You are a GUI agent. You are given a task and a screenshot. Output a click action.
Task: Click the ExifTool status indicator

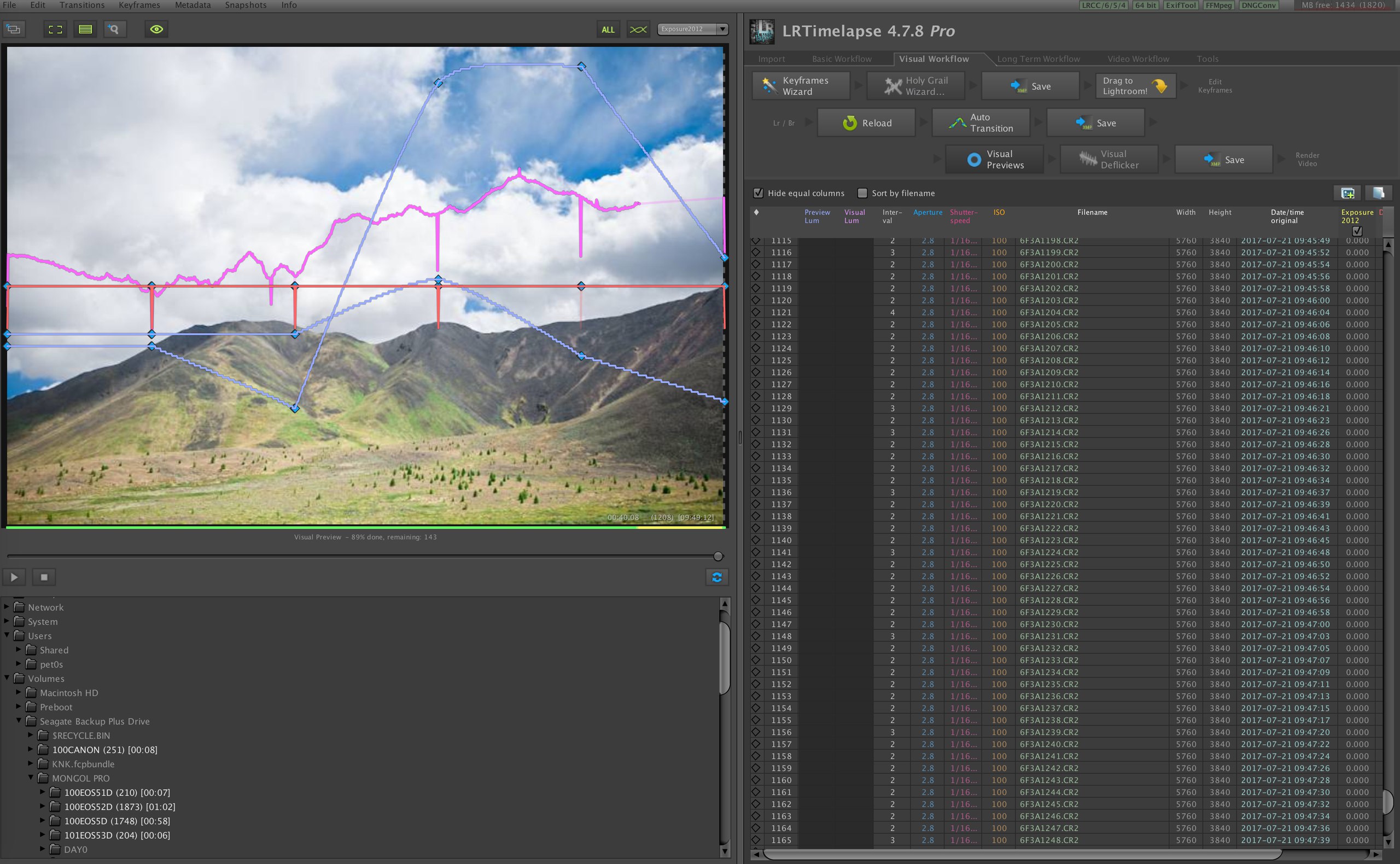point(1181,5)
